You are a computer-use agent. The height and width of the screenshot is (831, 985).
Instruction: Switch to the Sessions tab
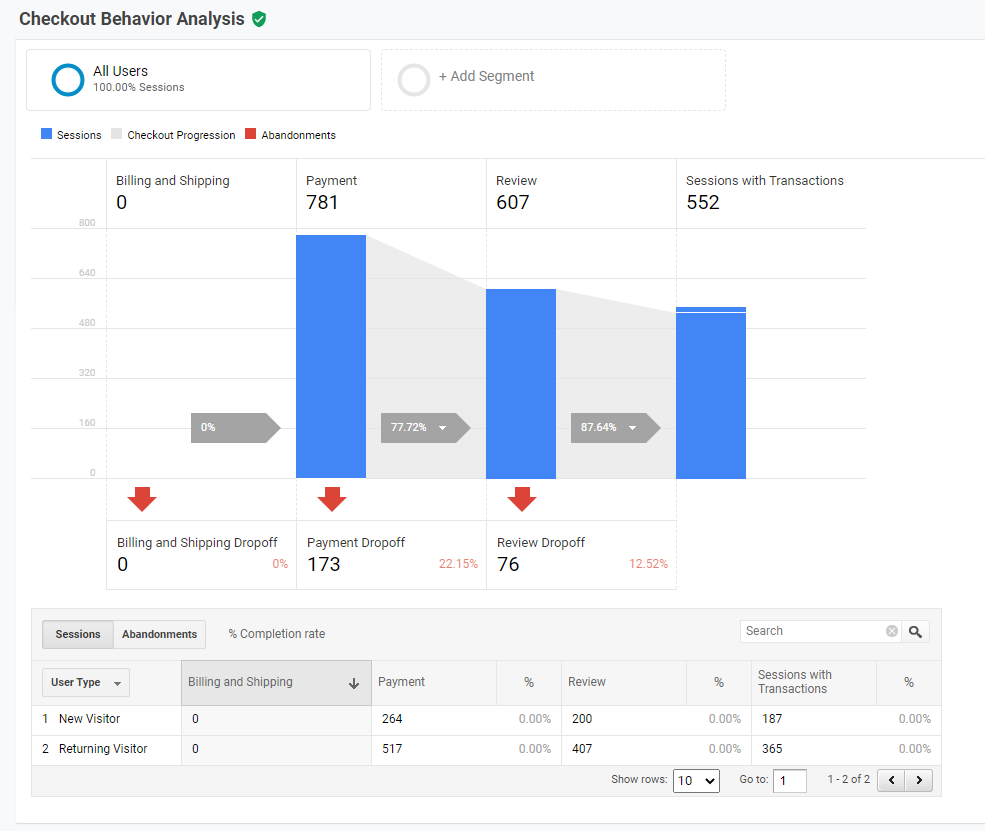78,634
